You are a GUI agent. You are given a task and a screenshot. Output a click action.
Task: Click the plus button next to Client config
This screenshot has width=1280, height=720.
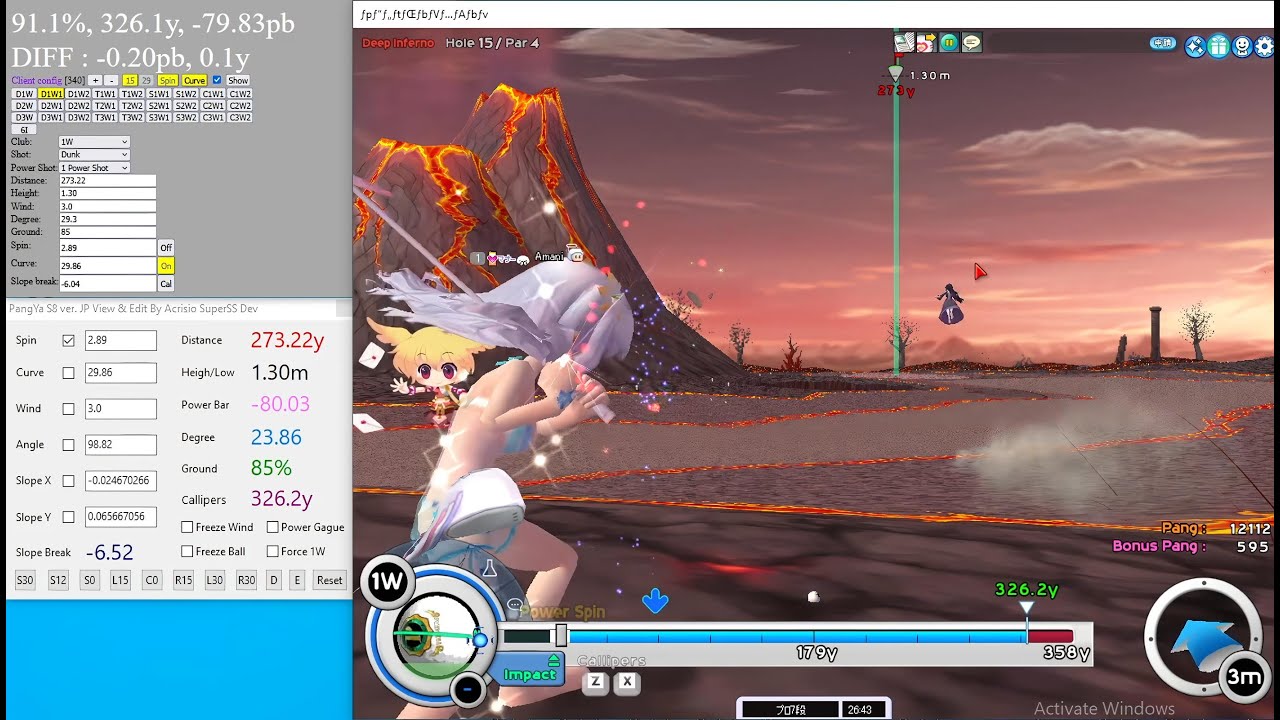(95, 80)
